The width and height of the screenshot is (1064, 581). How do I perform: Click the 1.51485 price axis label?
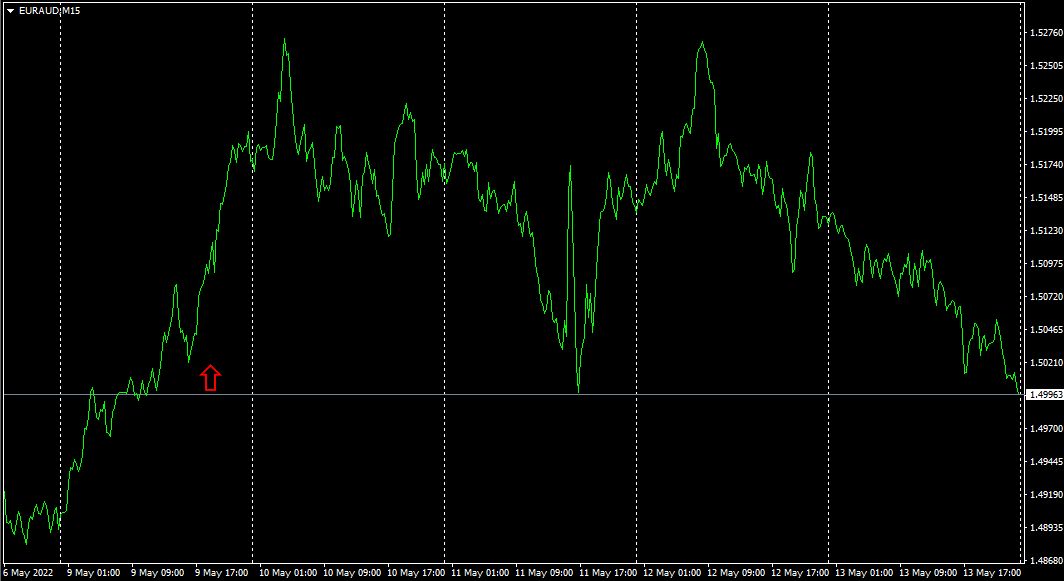point(1046,198)
